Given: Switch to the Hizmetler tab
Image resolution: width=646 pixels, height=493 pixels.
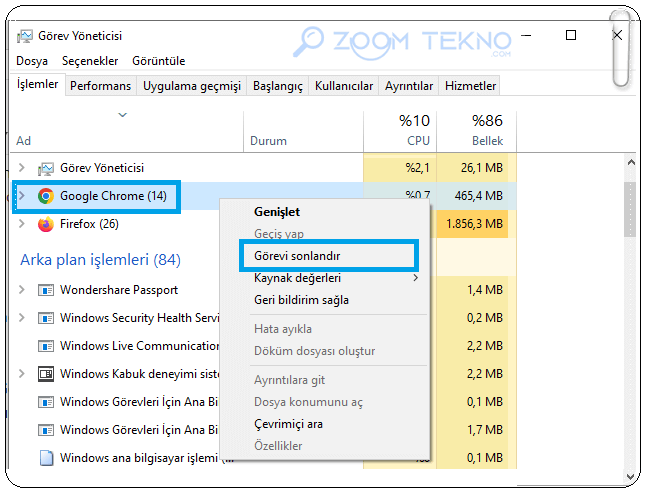Looking at the screenshot, I should point(470,86).
